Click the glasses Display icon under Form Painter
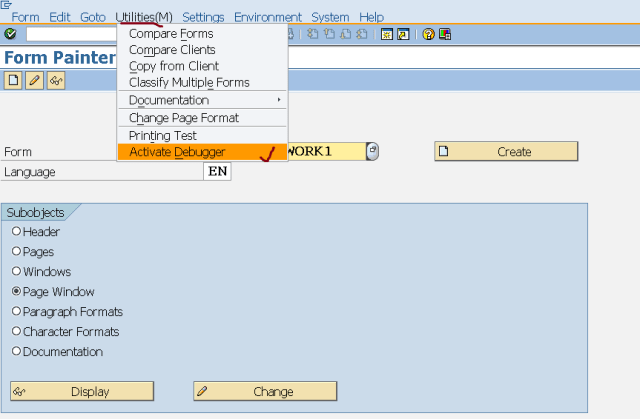 pyautogui.click(x=56, y=80)
